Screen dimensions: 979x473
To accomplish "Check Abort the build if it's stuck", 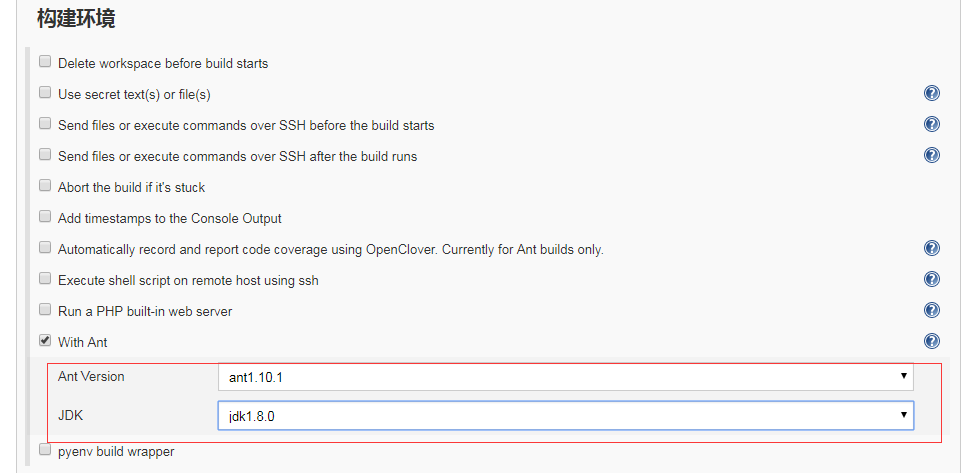I will 45,186.
